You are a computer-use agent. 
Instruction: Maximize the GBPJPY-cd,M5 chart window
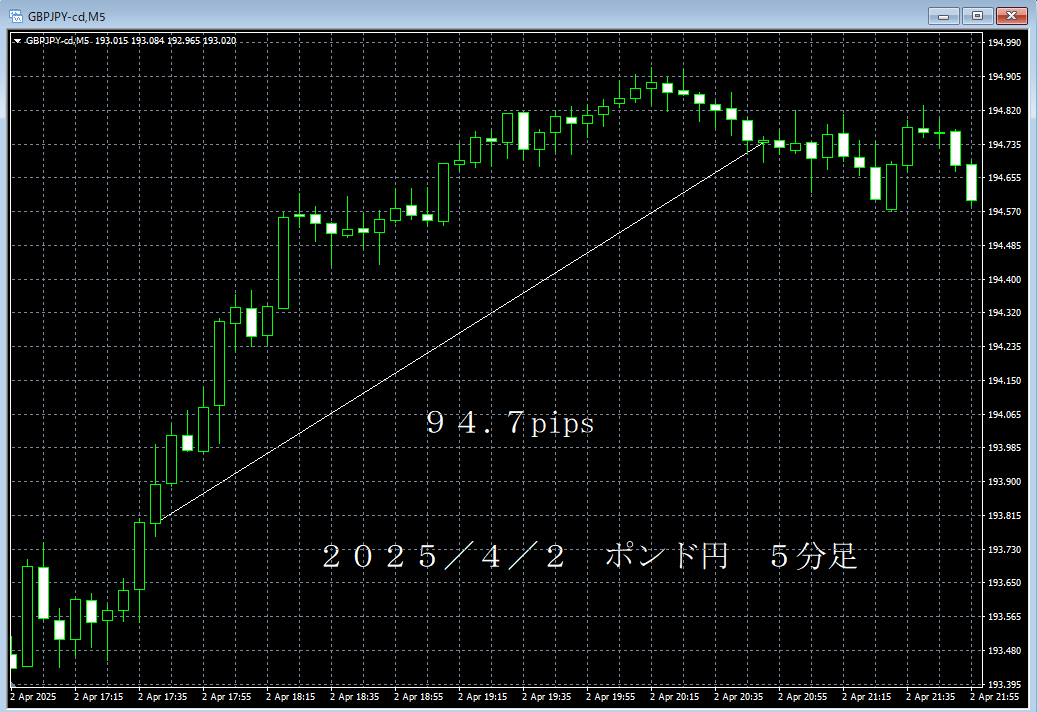(x=977, y=16)
